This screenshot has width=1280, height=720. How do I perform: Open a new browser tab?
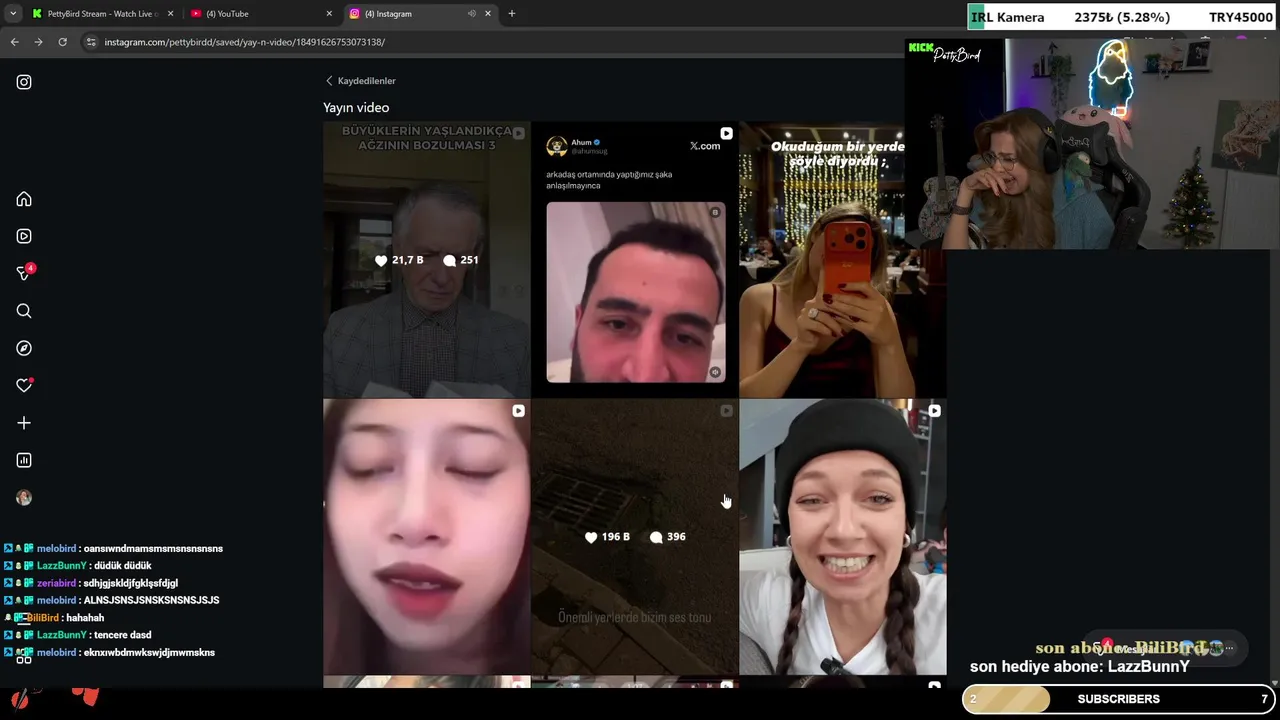point(512,14)
